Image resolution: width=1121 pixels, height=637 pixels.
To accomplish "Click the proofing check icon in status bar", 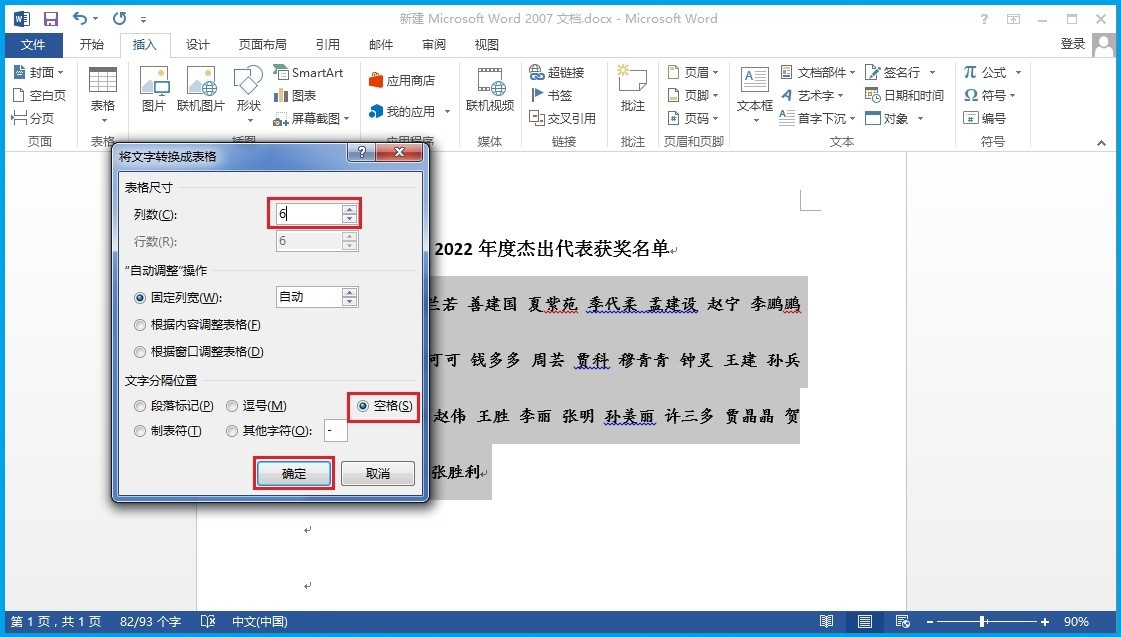I will coord(208,621).
